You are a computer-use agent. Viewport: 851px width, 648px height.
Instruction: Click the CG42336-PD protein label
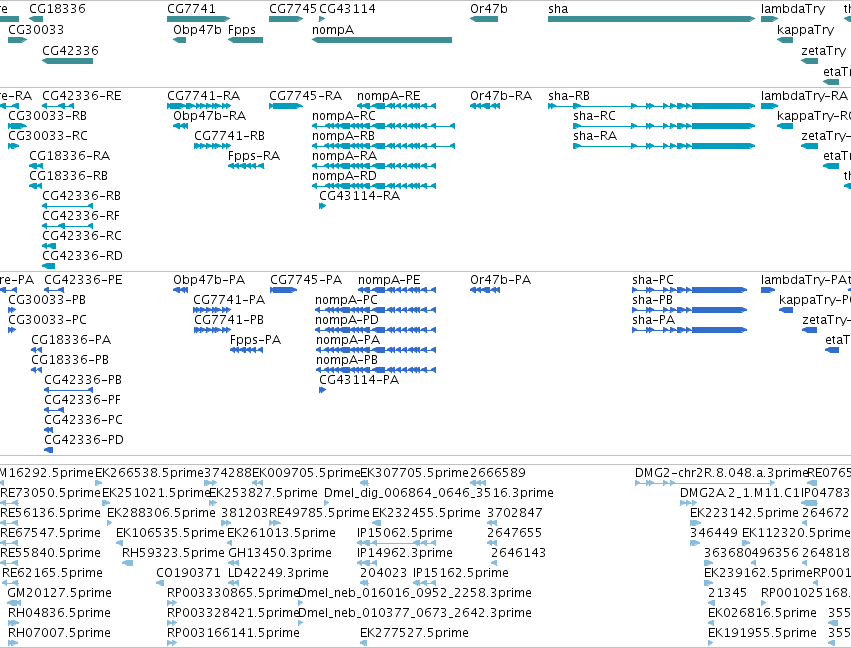tap(84, 440)
